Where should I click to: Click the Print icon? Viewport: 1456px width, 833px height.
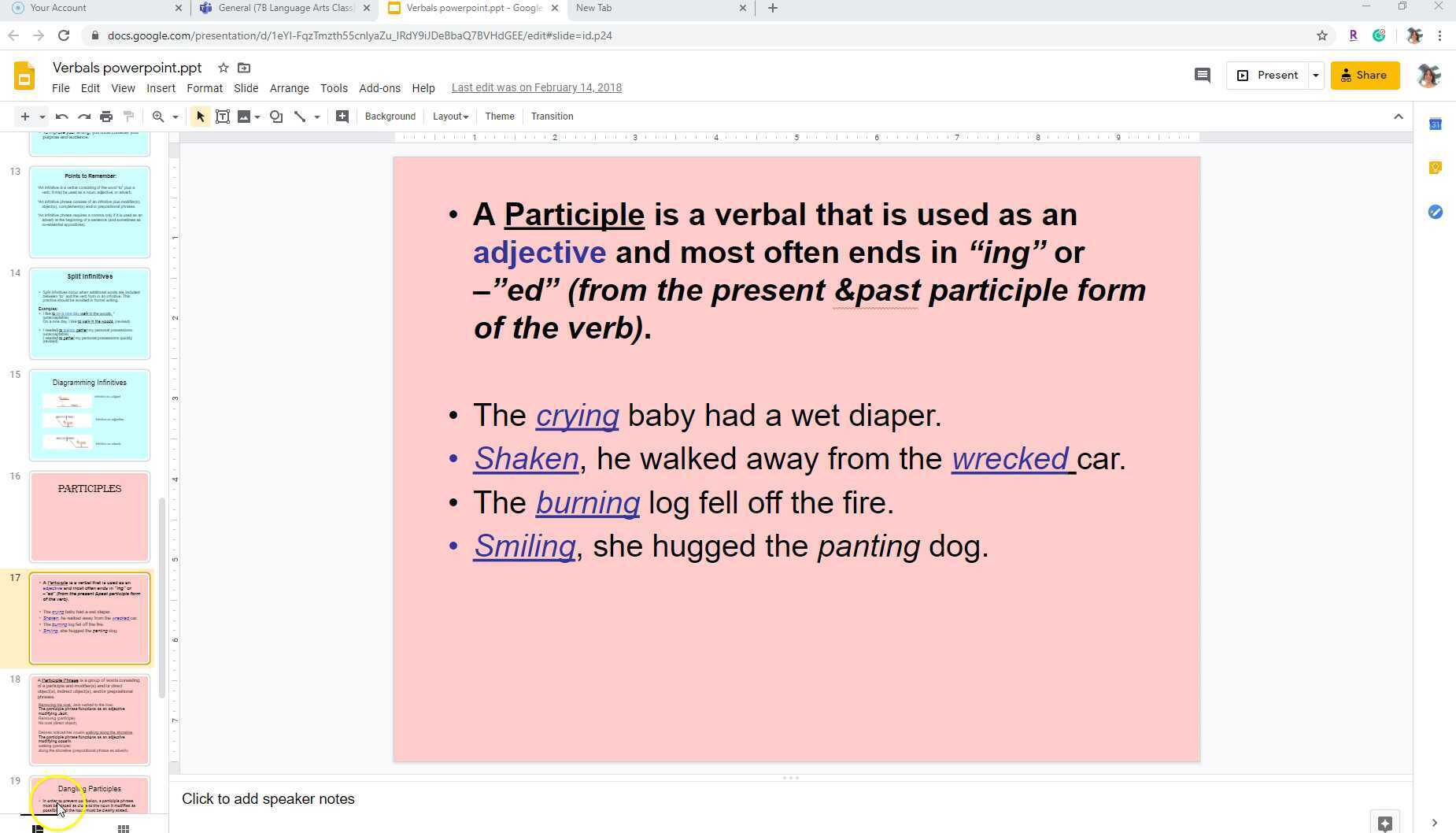[106, 117]
